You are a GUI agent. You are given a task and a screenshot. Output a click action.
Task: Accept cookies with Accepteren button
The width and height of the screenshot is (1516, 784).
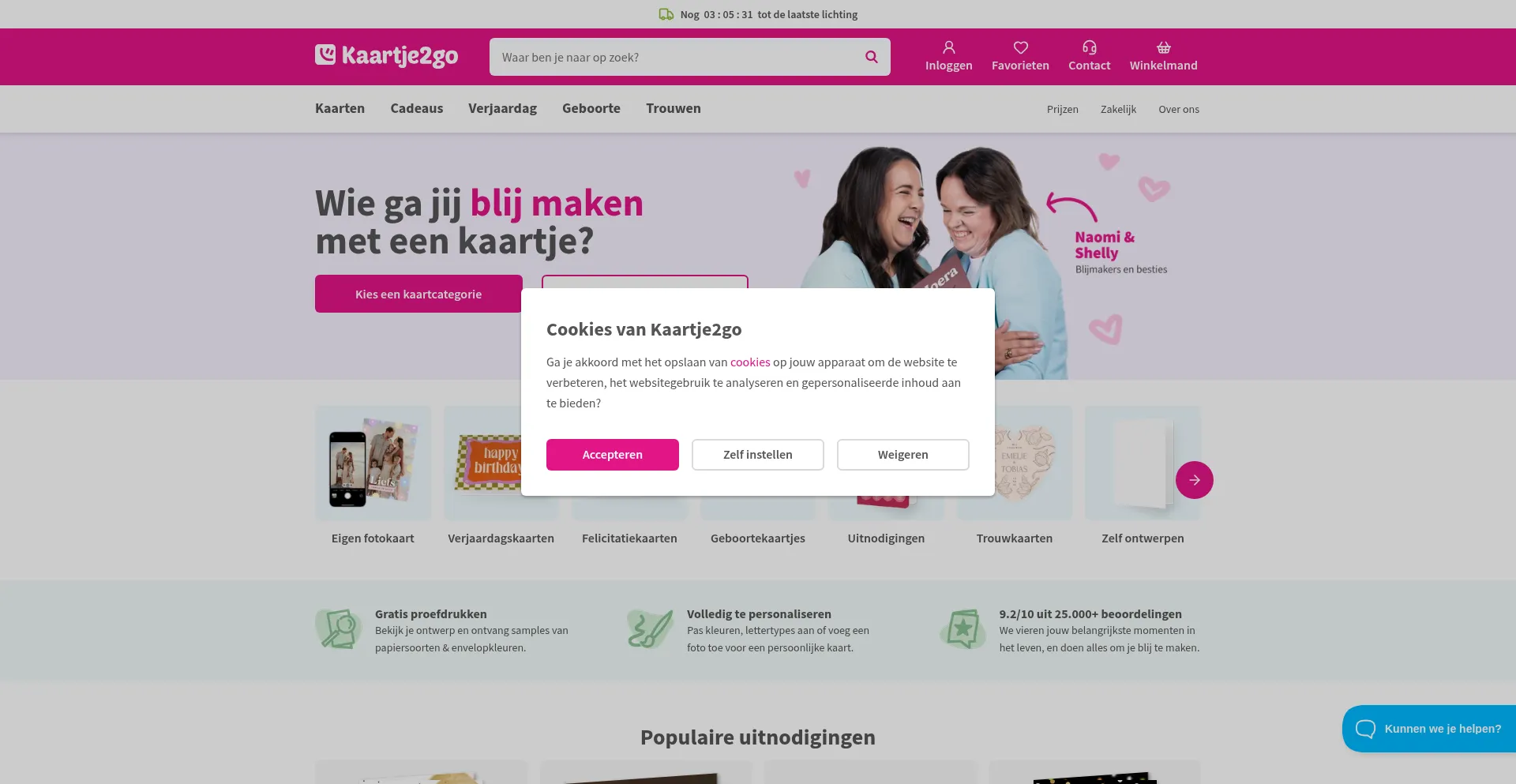612,455
